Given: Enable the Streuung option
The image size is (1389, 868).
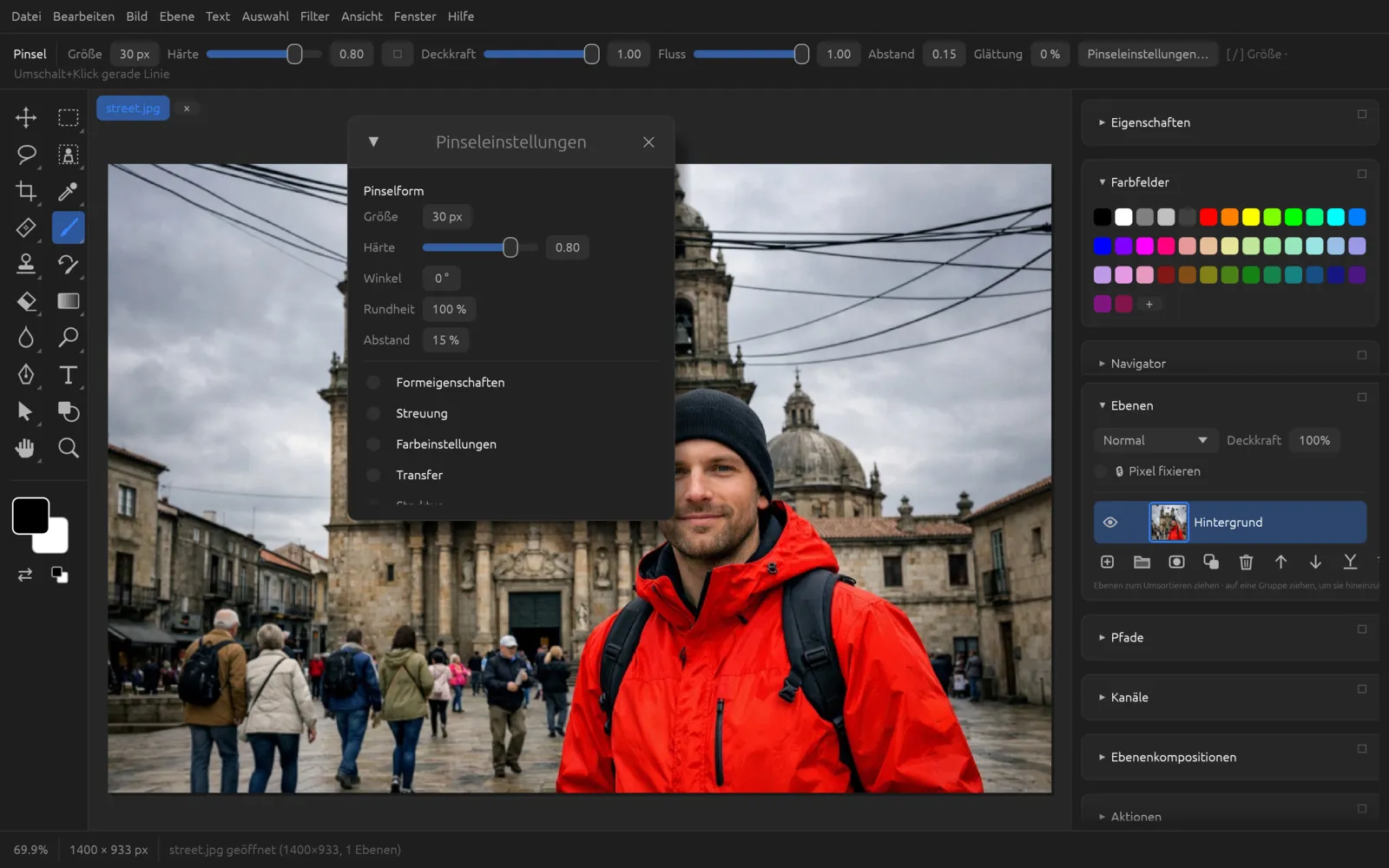Looking at the screenshot, I should 373,413.
